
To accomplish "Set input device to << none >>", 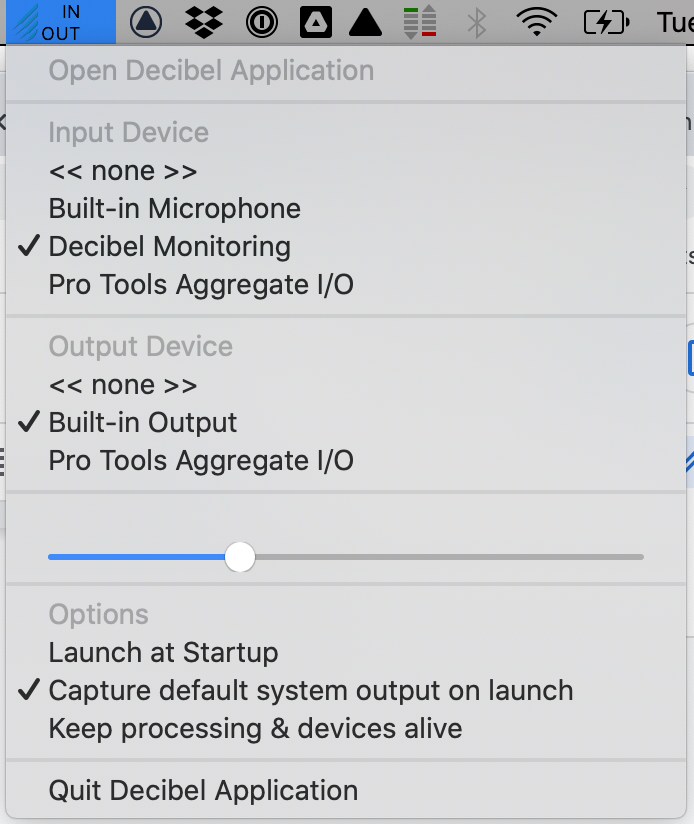I will click(122, 171).
